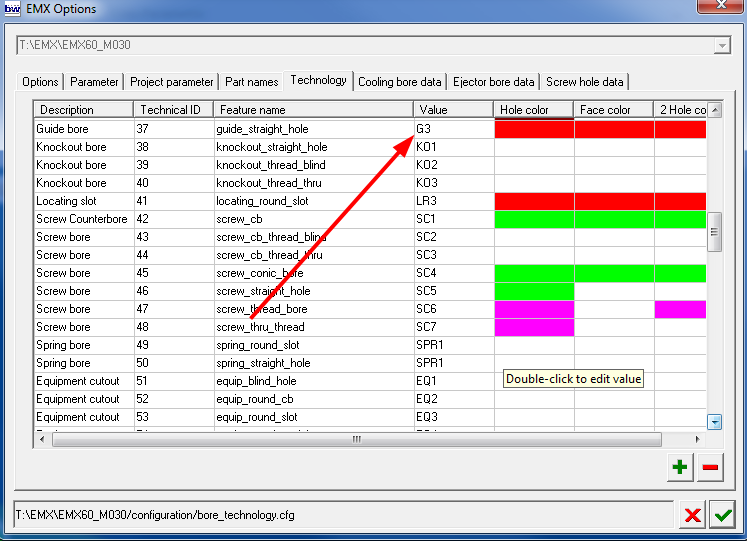Click Technical ID 53 cell
747x541 pixels.
[x=174, y=417]
